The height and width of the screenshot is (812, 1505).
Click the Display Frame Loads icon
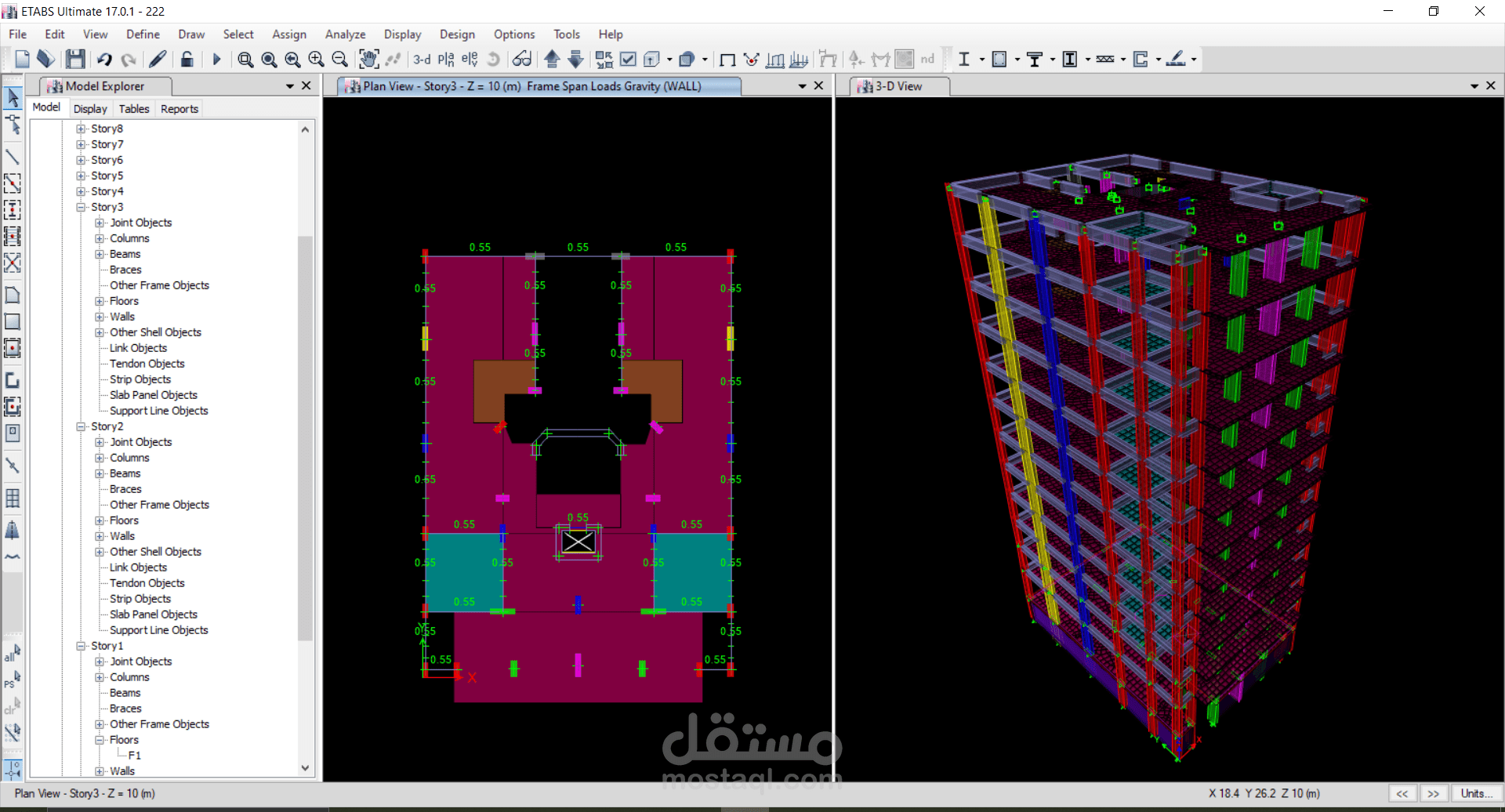tap(775, 60)
